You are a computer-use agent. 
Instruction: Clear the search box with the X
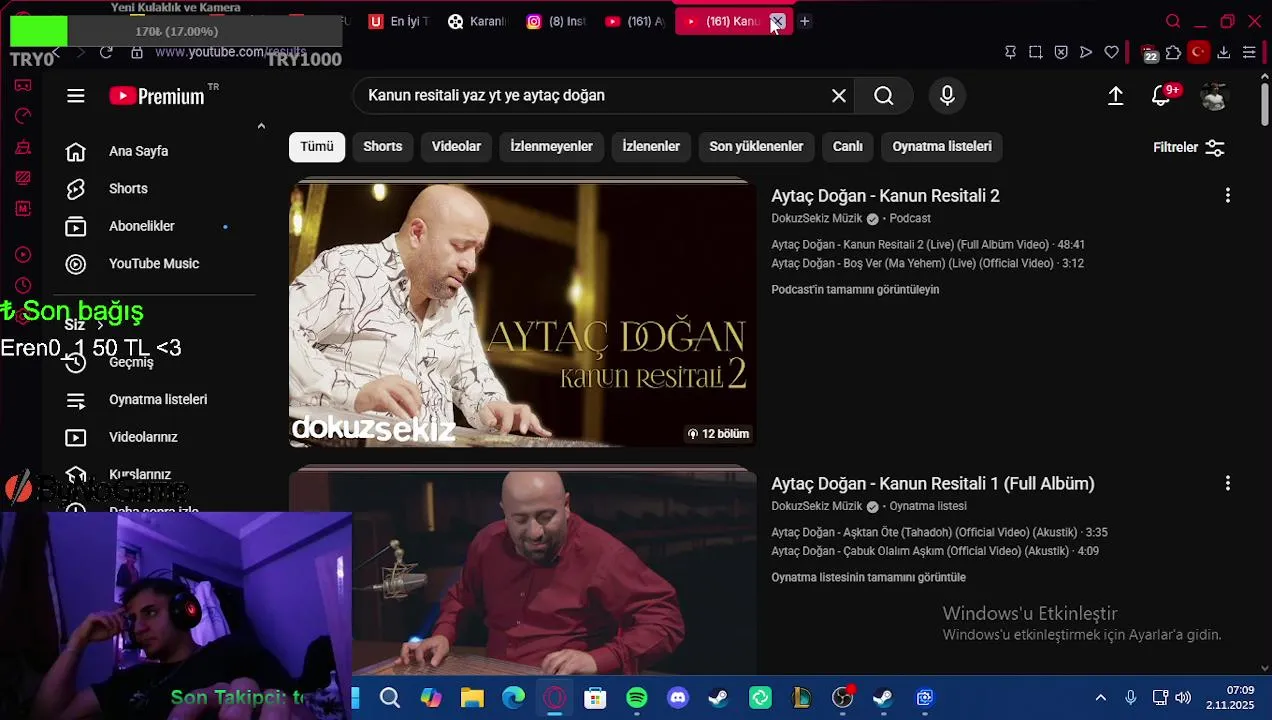click(x=839, y=96)
